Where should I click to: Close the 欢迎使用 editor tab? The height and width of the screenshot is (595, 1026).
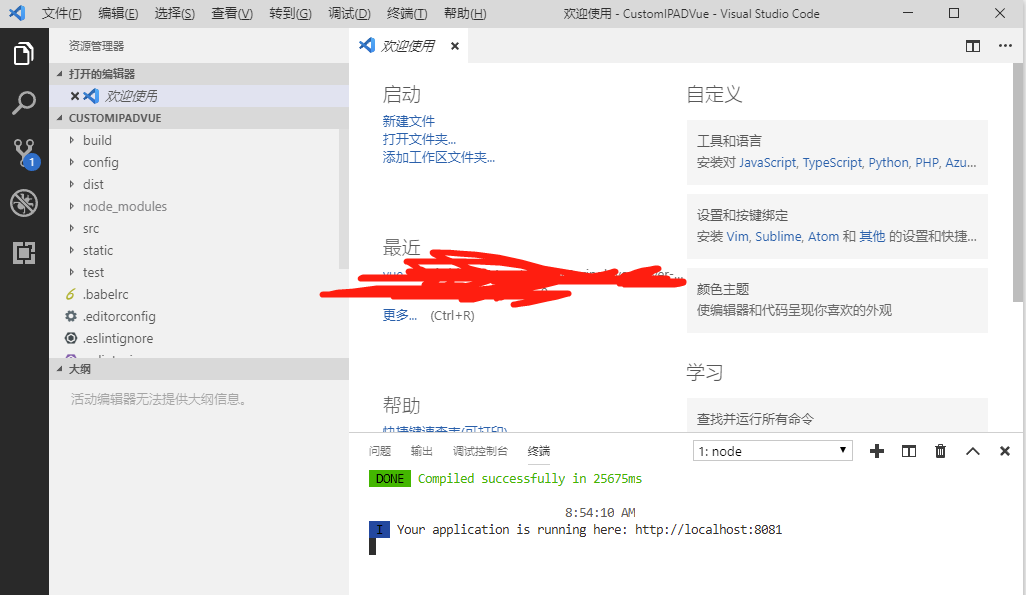click(x=455, y=46)
